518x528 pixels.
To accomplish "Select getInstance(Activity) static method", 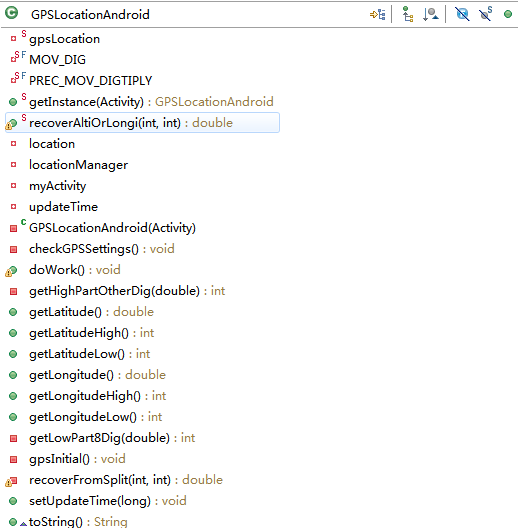I will 151,102.
